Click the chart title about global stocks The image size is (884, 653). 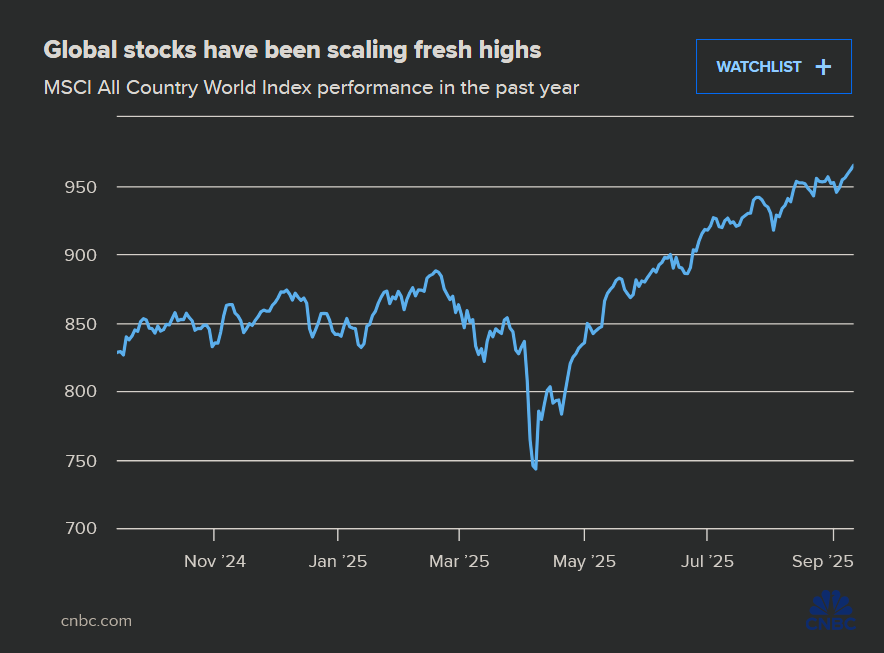[292, 50]
